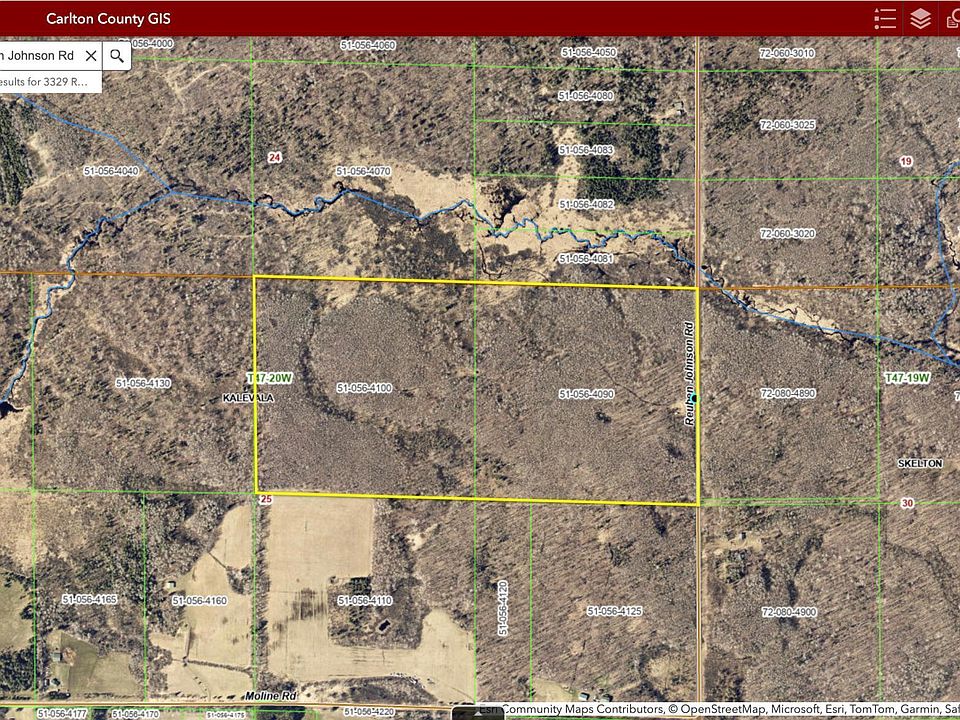
Task: Click the SKELTON township label
Action: 920,463
